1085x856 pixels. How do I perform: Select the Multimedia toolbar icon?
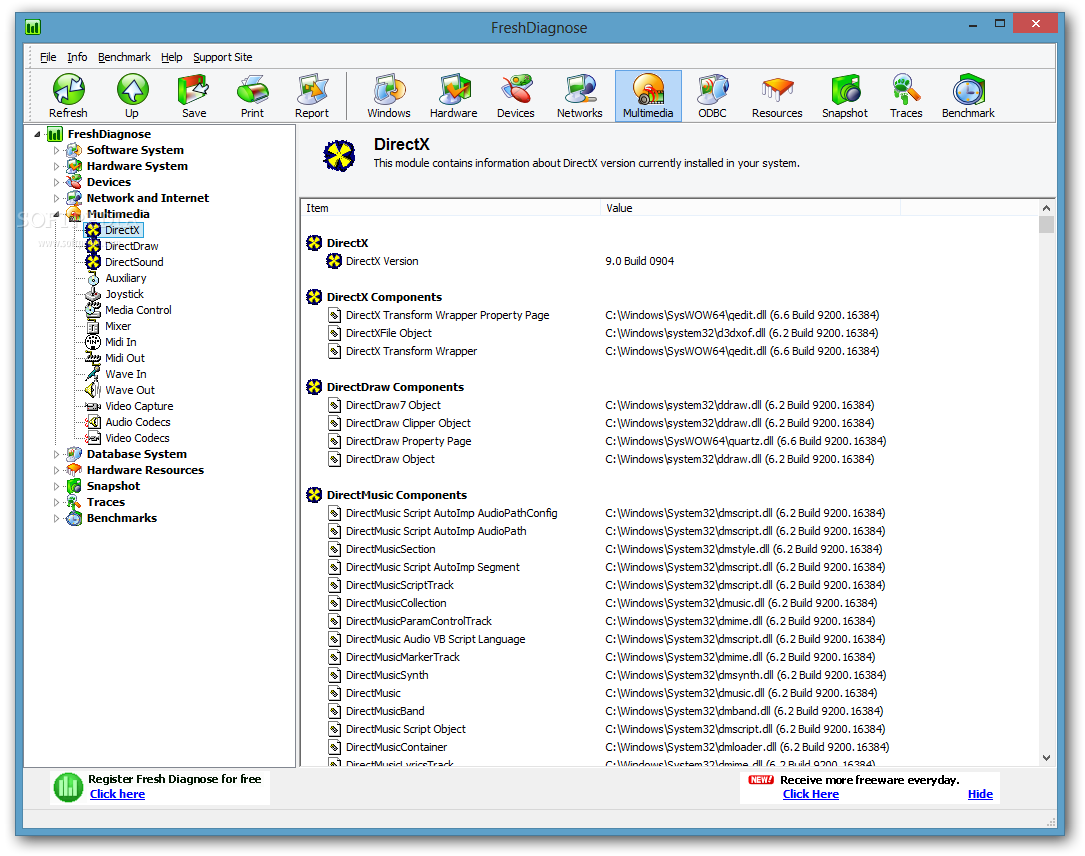(648, 96)
